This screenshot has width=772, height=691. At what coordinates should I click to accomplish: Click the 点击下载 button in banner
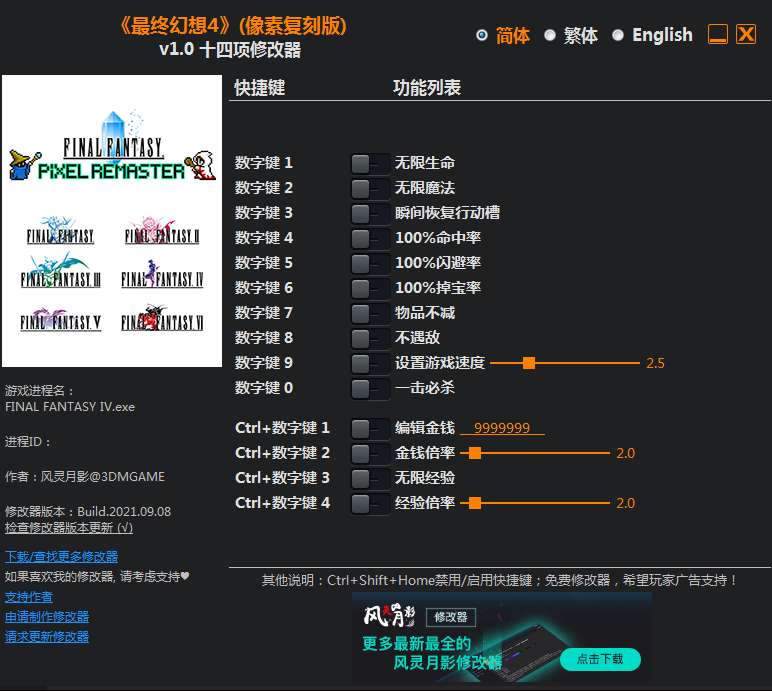[x=600, y=659]
